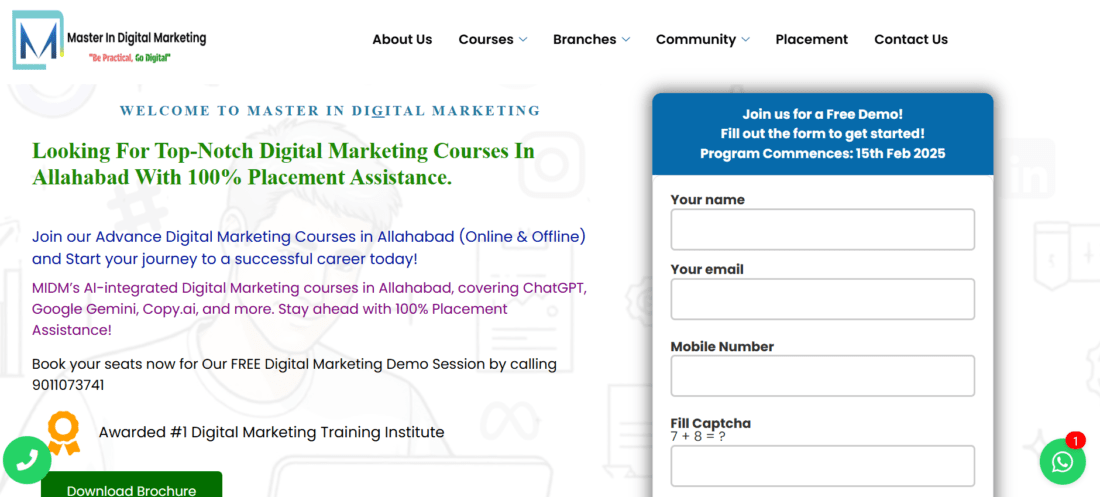This screenshot has height=497, width=1100.
Task: Tap the green phone call floating icon
Action: coord(27,460)
